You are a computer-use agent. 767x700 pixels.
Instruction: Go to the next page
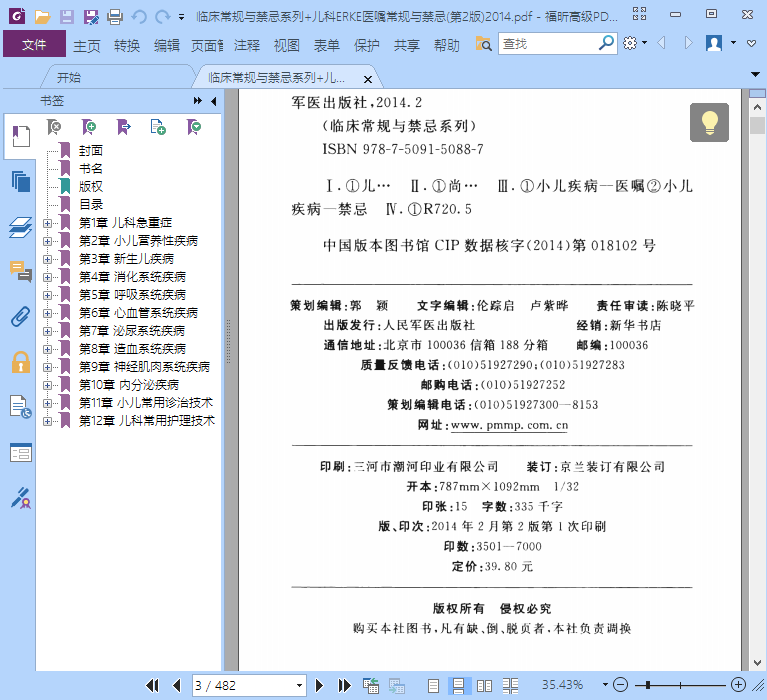(319, 686)
